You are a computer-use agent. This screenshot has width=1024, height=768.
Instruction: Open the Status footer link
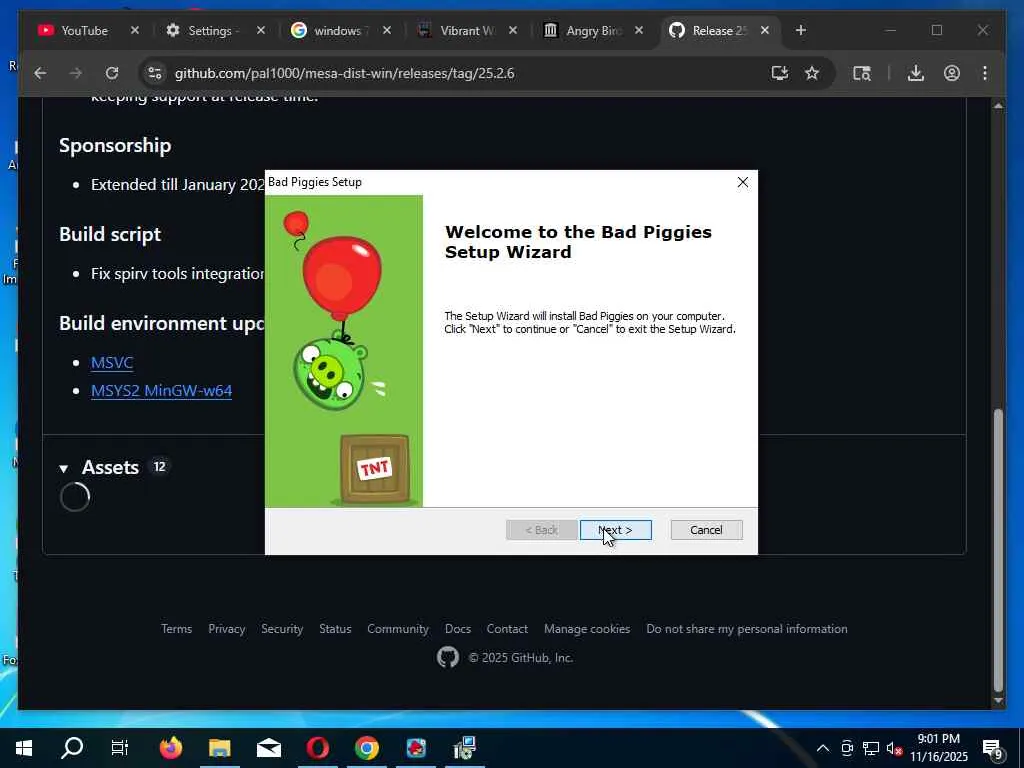[335, 629]
